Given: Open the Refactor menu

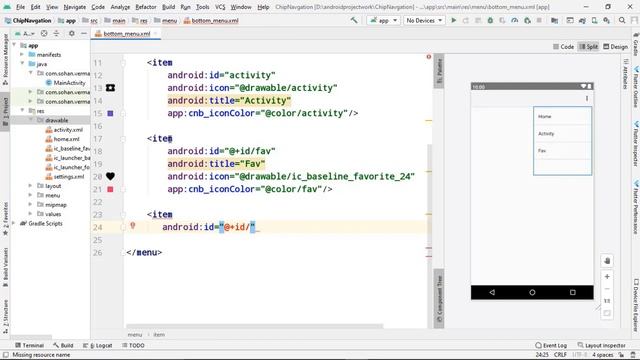Looking at the screenshot, I should click(146, 7).
